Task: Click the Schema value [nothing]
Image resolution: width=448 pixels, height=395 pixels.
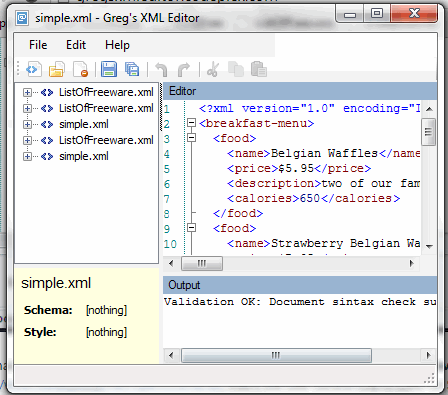Action: point(107,310)
